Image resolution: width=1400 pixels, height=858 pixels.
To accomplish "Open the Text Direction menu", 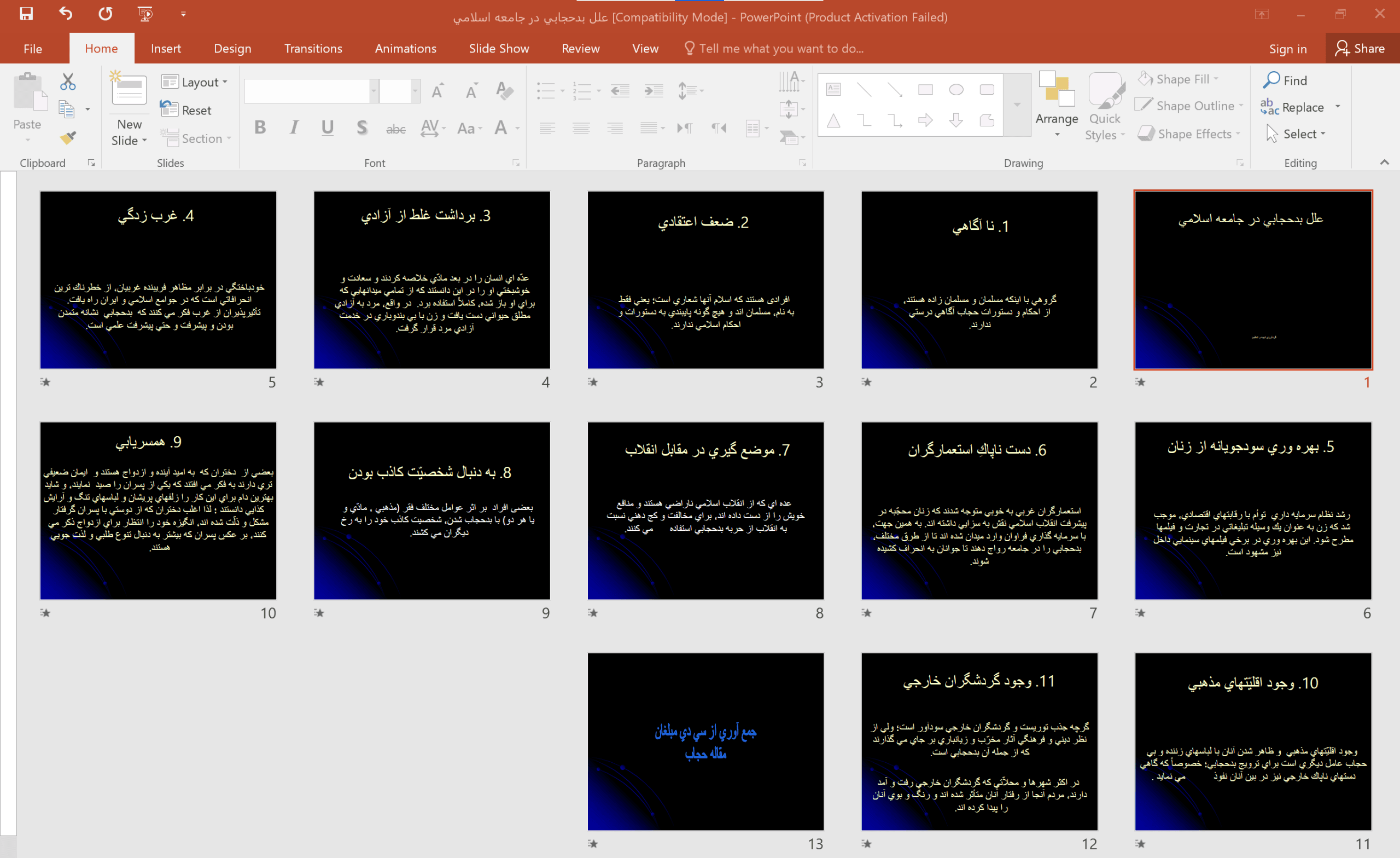I will [x=791, y=82].
